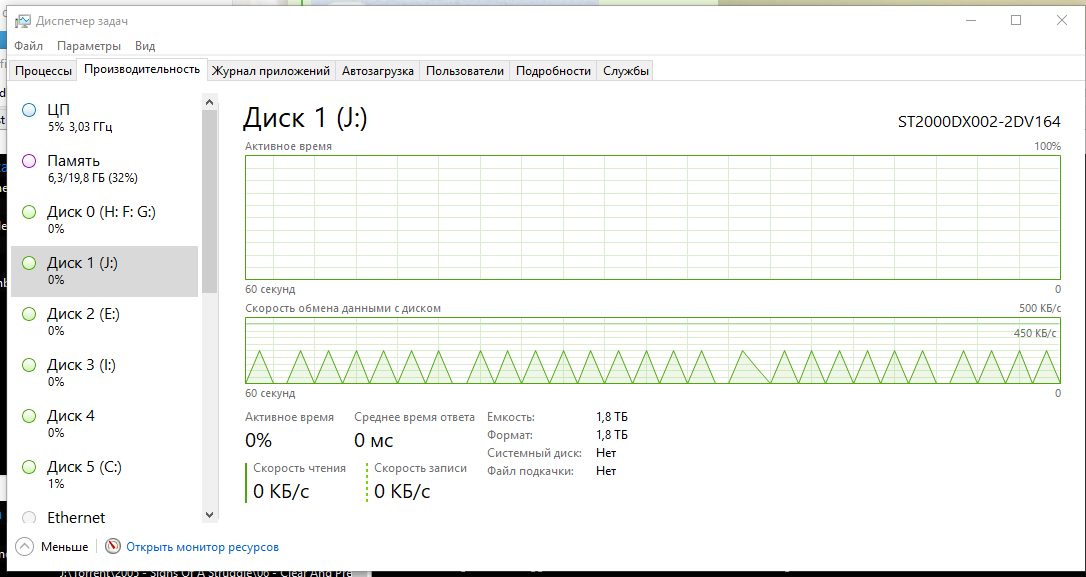Switch to the Автозагрузка tab

(x=377, y=71)
